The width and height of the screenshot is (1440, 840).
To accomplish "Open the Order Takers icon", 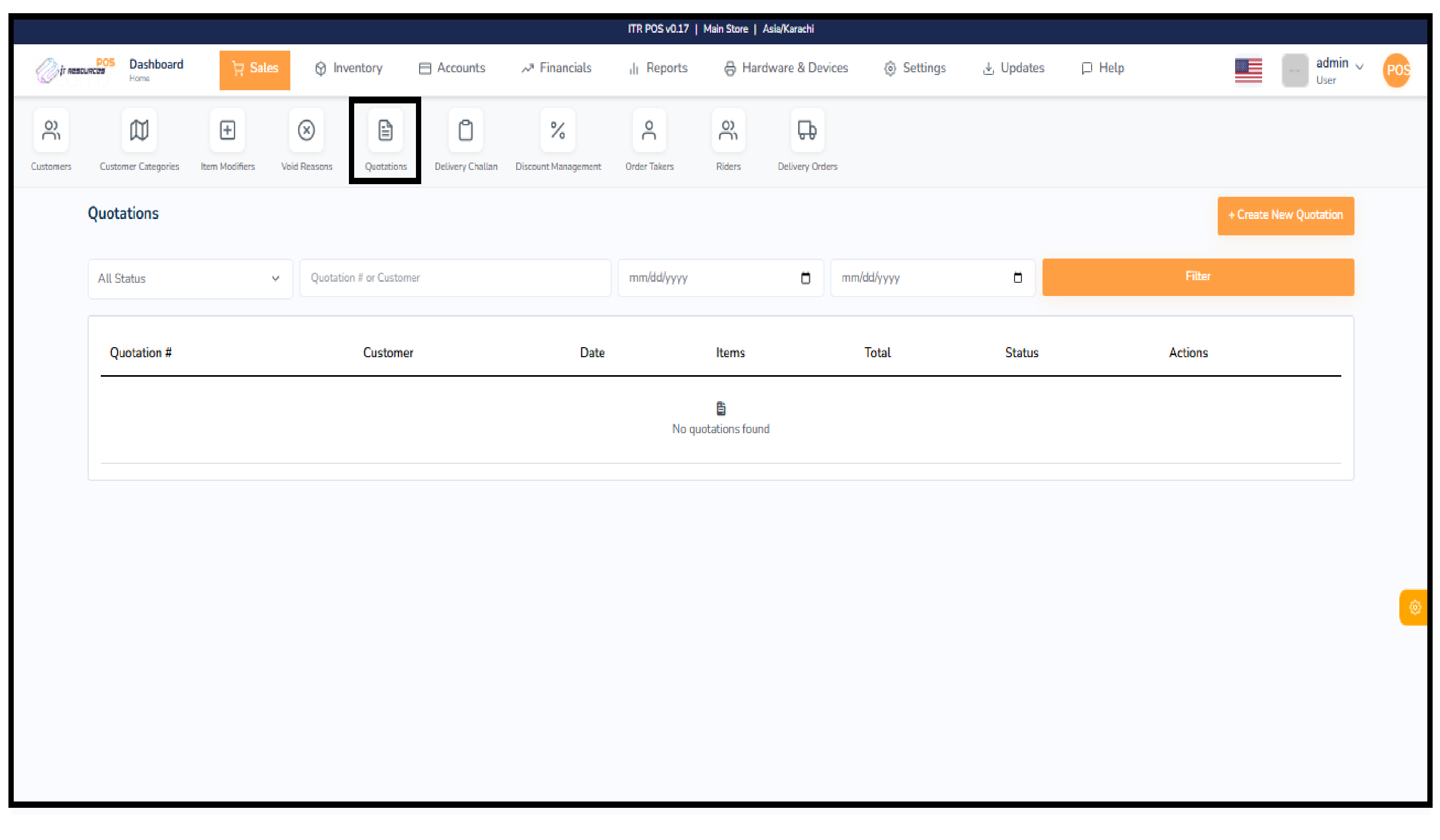I will pos(649,131).
